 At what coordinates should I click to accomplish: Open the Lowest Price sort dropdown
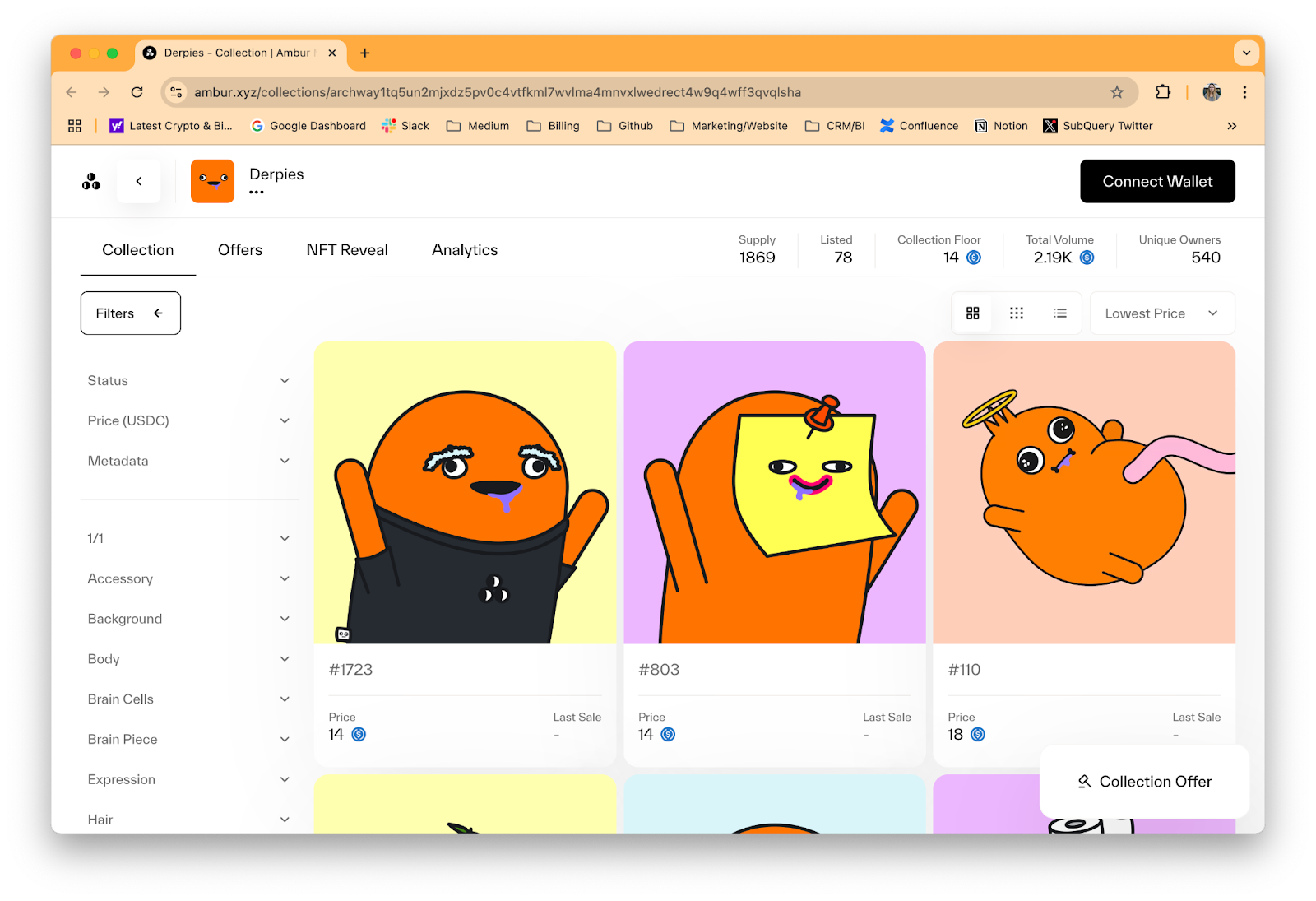1162,313
